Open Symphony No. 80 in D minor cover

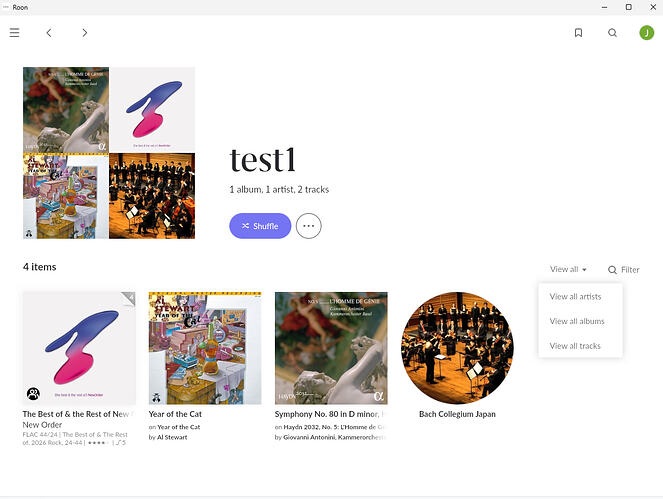331,348
